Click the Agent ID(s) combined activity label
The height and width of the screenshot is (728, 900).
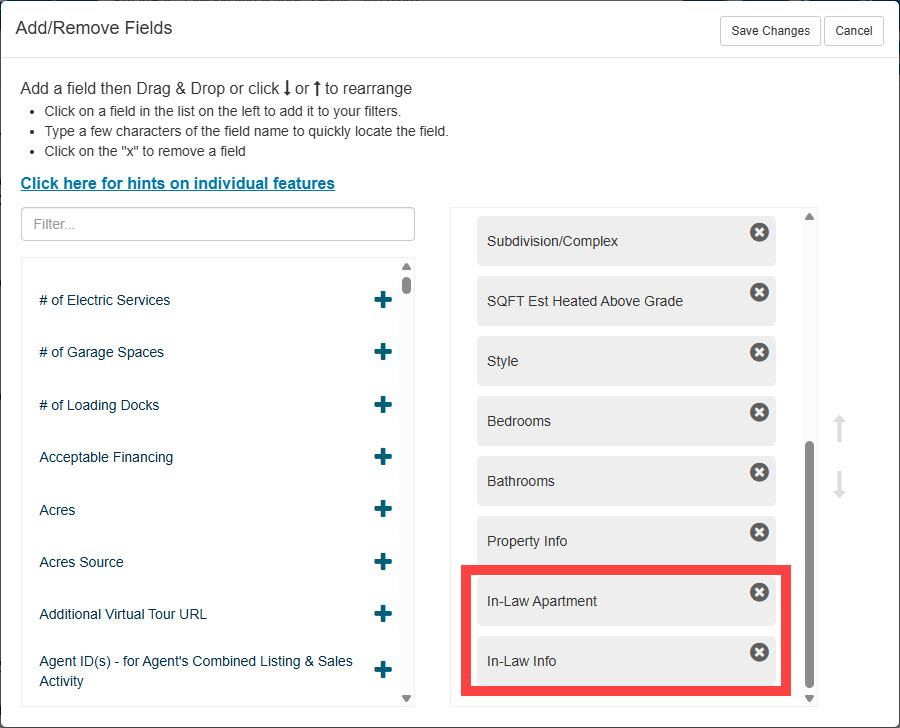196,671
